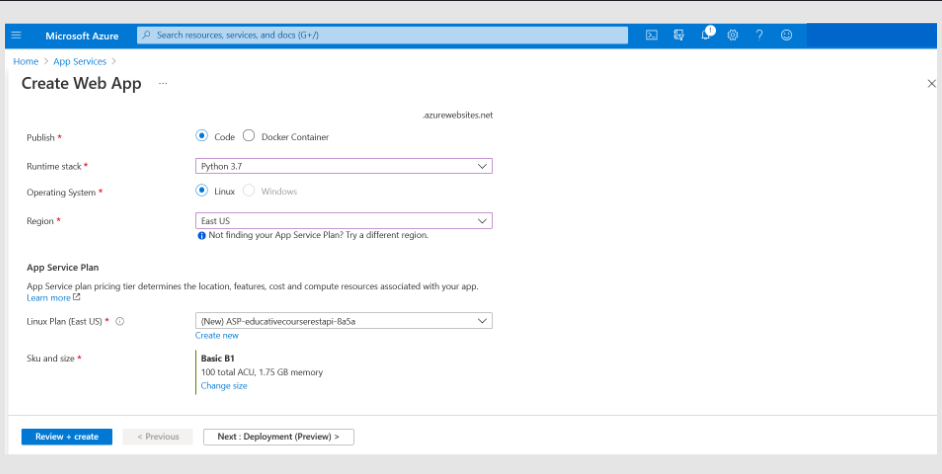Select the Docker Container publish option

(x=249, y=136)
